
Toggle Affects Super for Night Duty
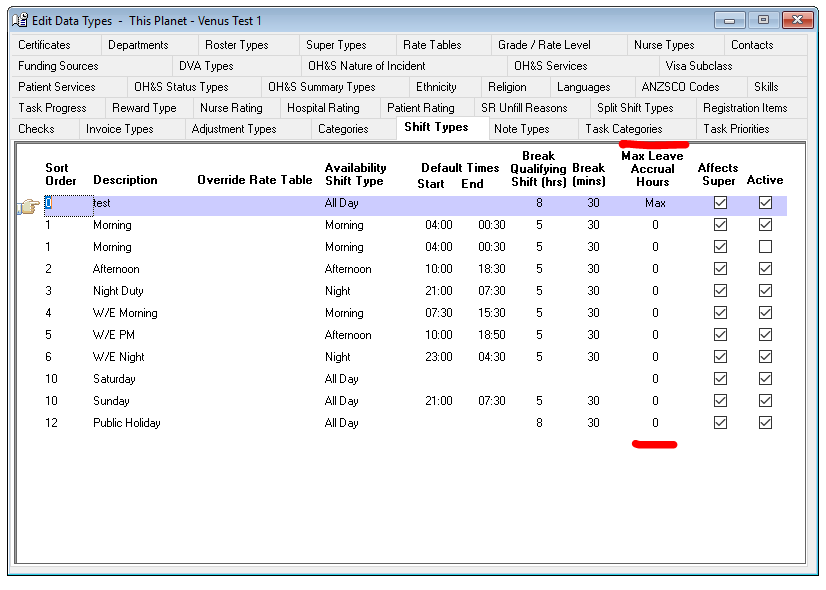coord(720,291)
